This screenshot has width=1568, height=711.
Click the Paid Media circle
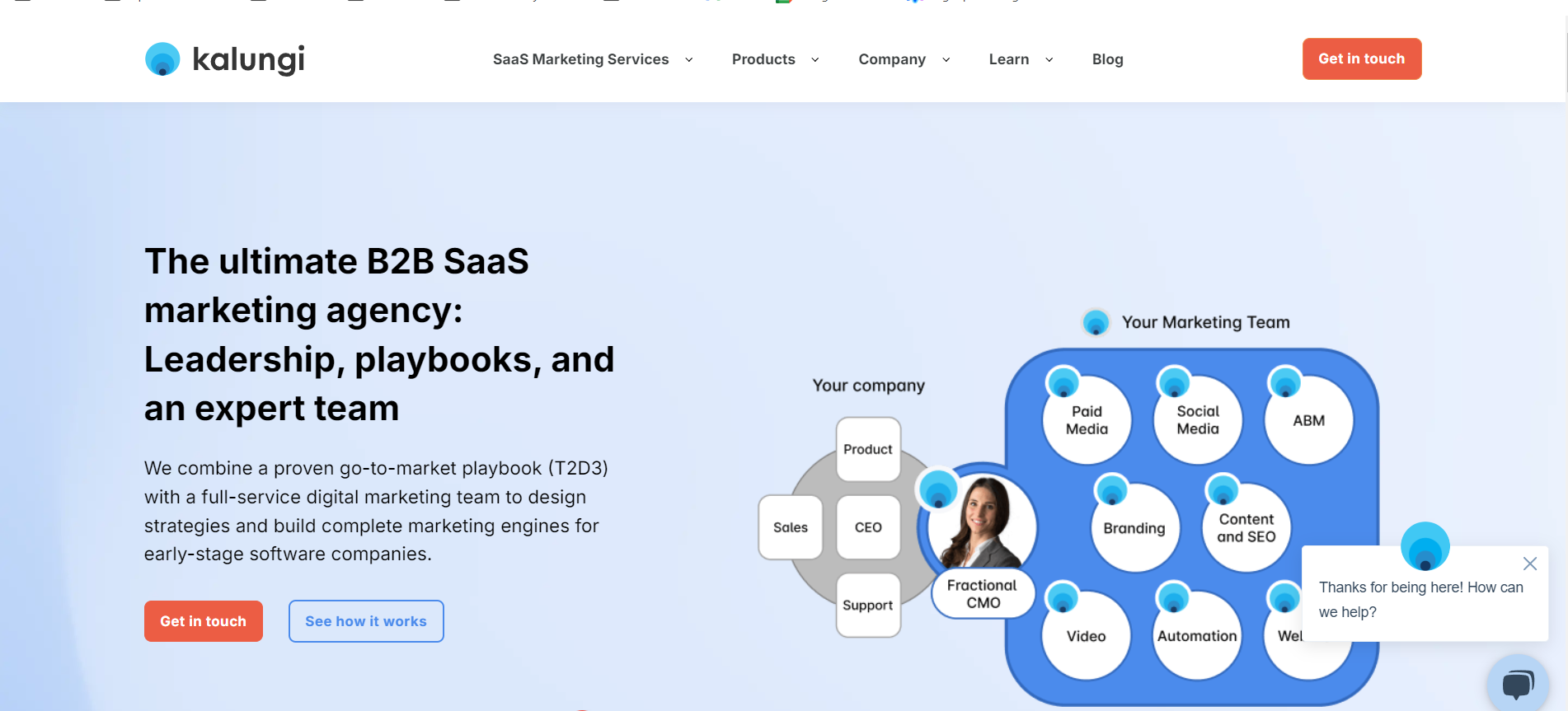tap(1087, 420)
